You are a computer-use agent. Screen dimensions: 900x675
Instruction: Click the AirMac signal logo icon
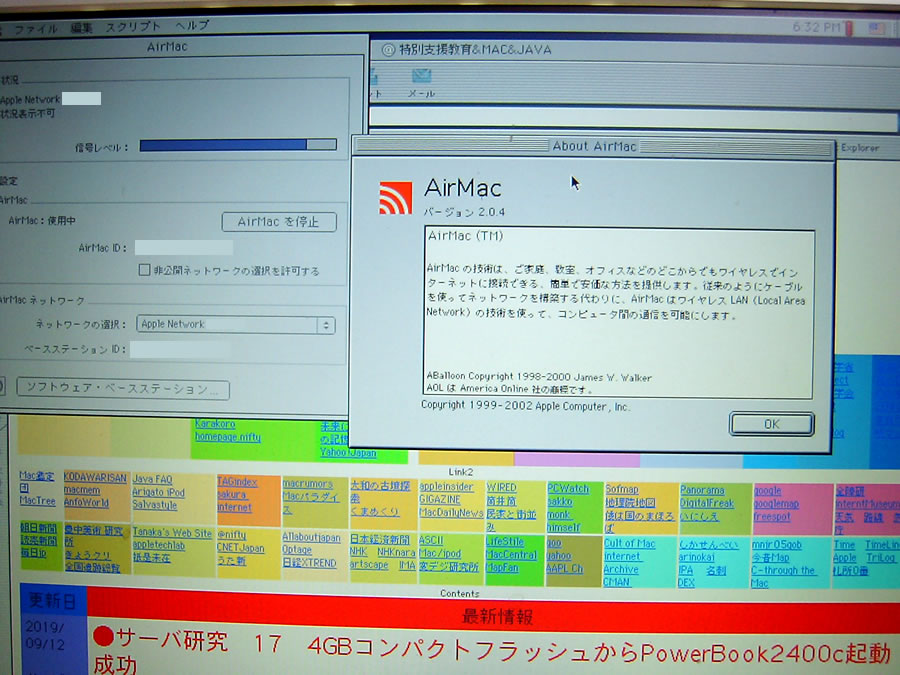(395, 198)
